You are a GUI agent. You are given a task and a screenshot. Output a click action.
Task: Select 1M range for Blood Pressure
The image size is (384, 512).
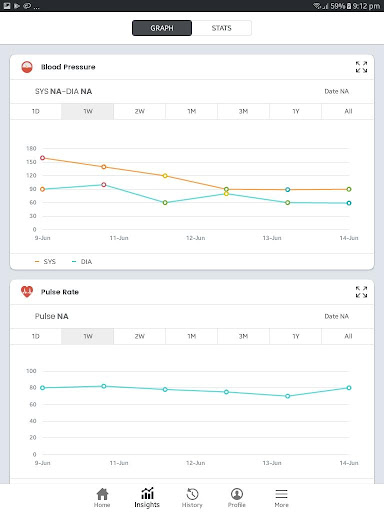pyautogui.click(x=192, y=111)
